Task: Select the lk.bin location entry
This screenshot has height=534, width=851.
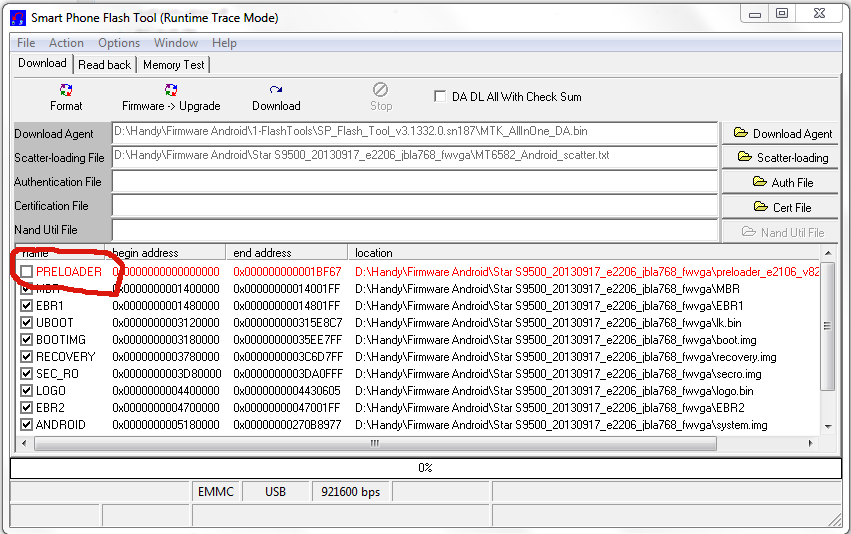Action: 548,323
